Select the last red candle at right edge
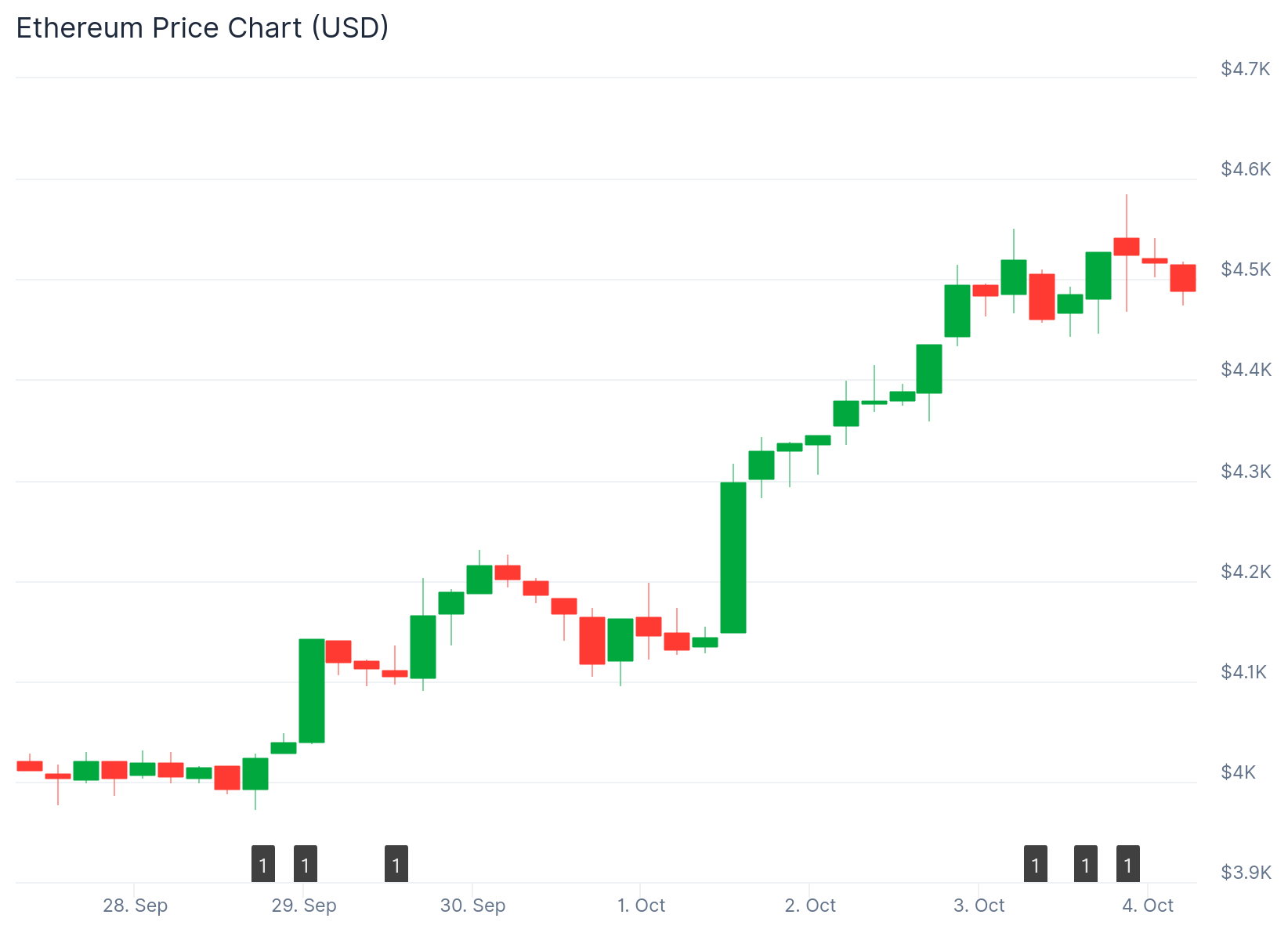The width and height of the screenshot is (1288, 940). 1183,278
